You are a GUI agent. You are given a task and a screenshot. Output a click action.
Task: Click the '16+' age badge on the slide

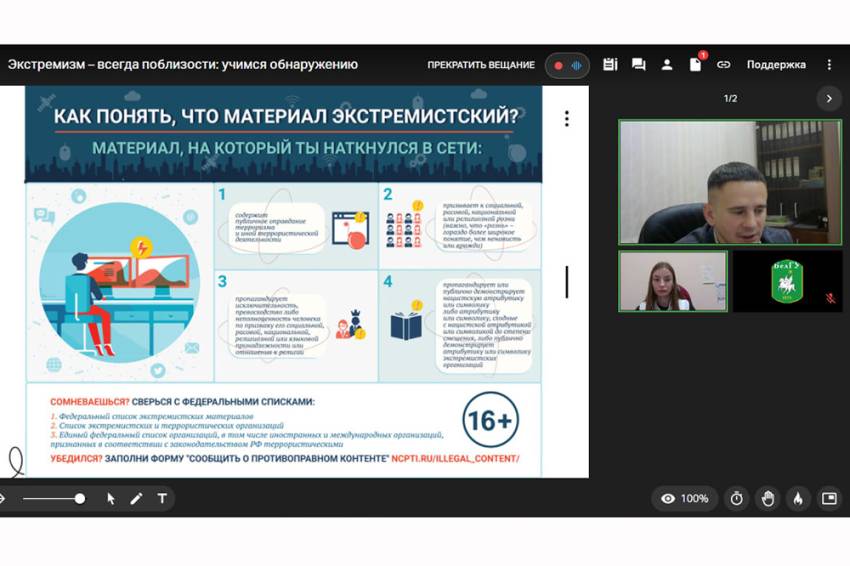491,421
